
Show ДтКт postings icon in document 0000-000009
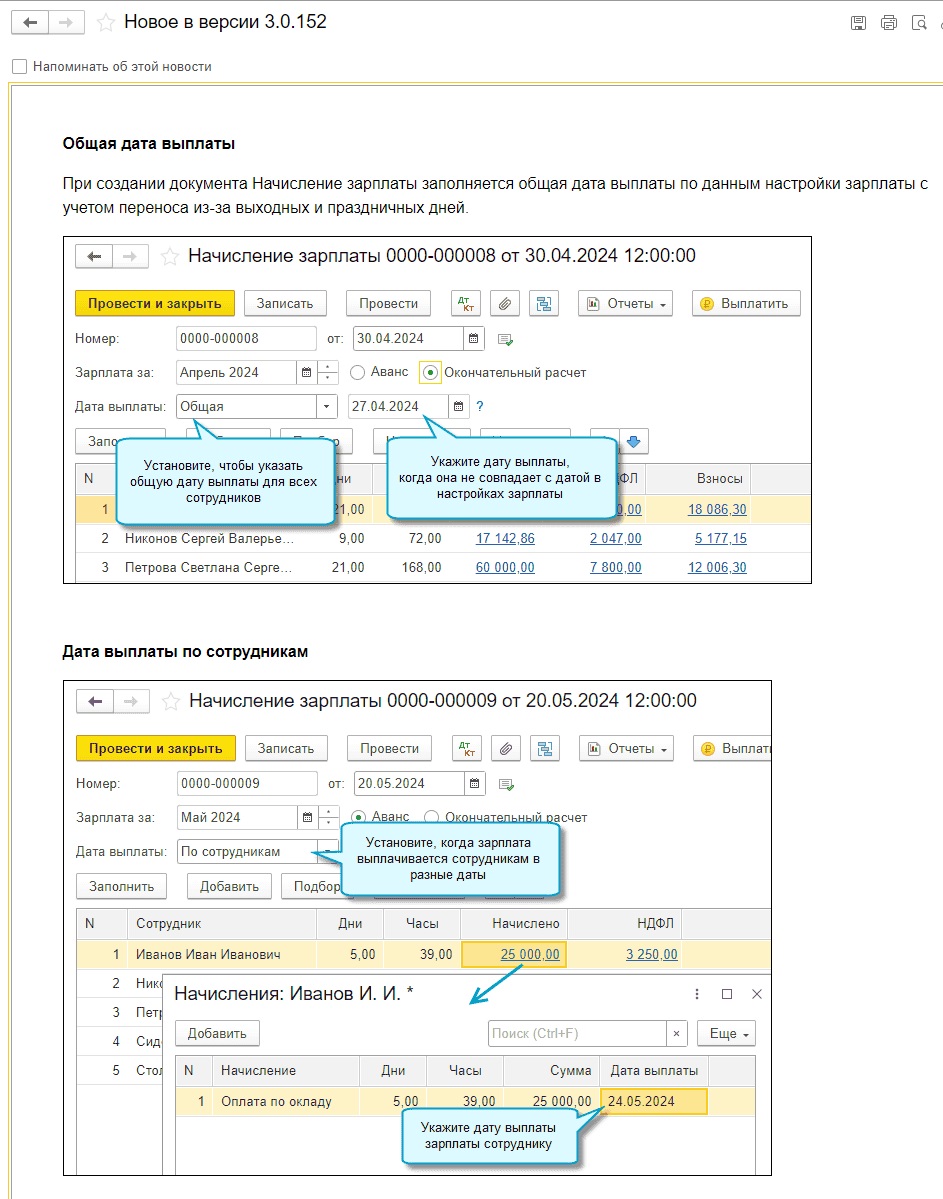point(467,749)
